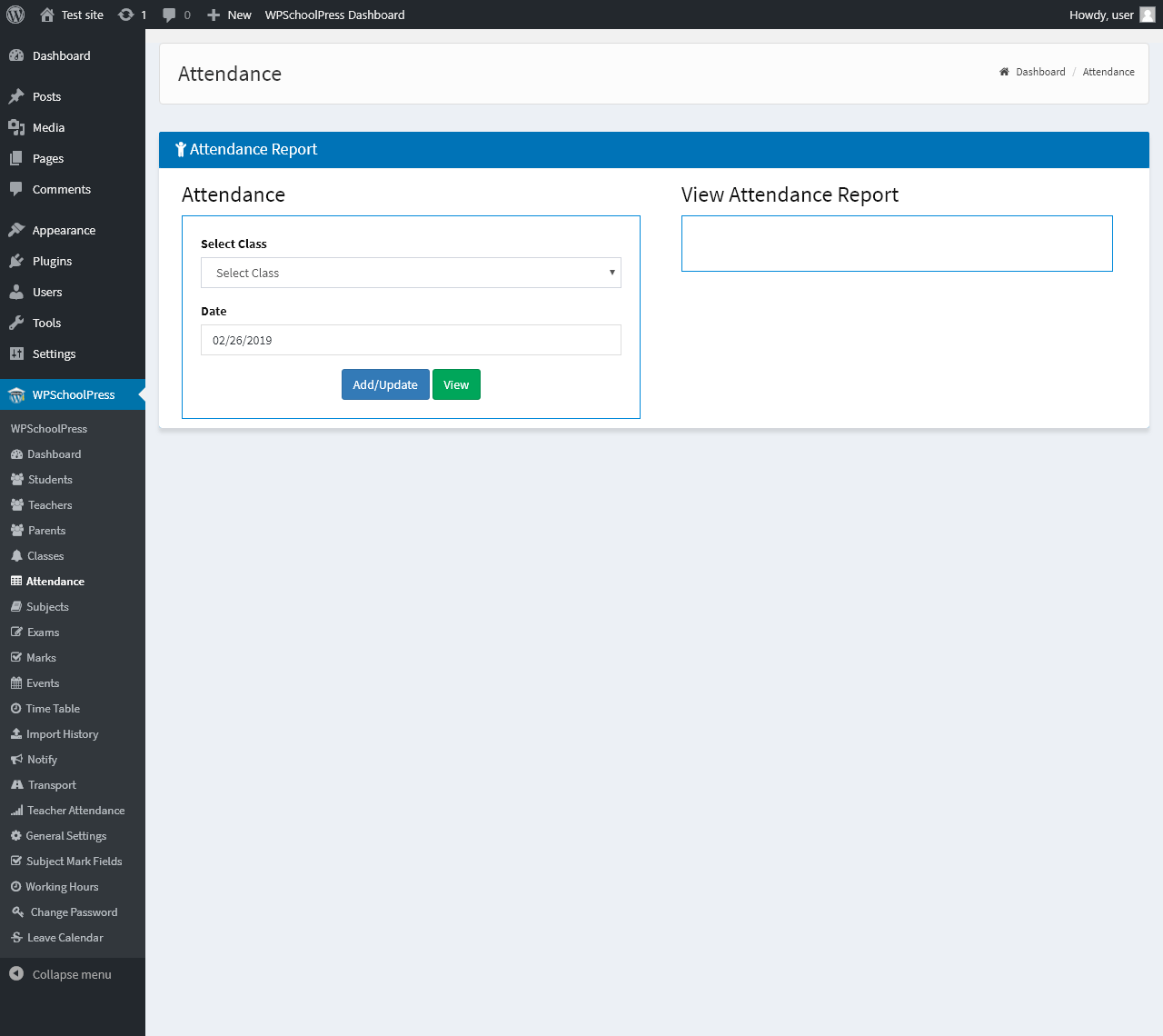Click the Classes bell icon
Screen dimensions: 1163x1036
point(16,556)
